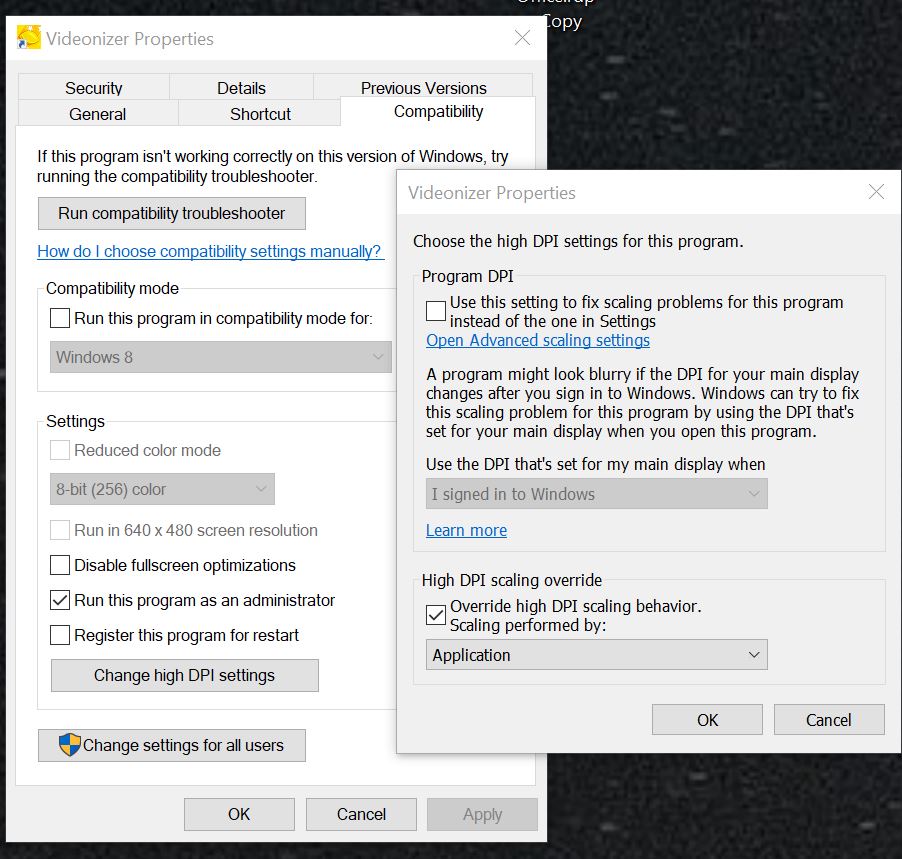Click the 'Compatibility mode' group label
Screen dimensions: 902x859
click(112, 288)
